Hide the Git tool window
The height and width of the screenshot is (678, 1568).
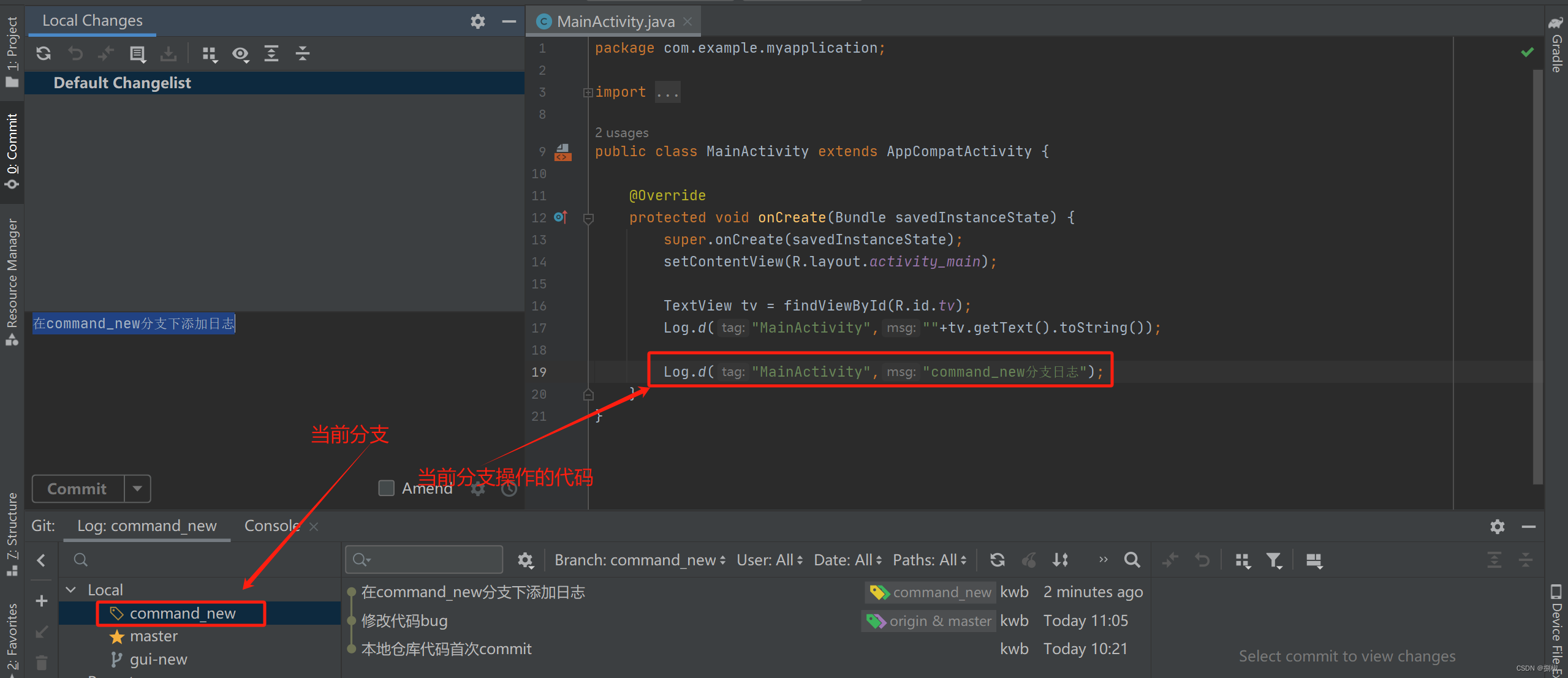[x=1529, y=526]
